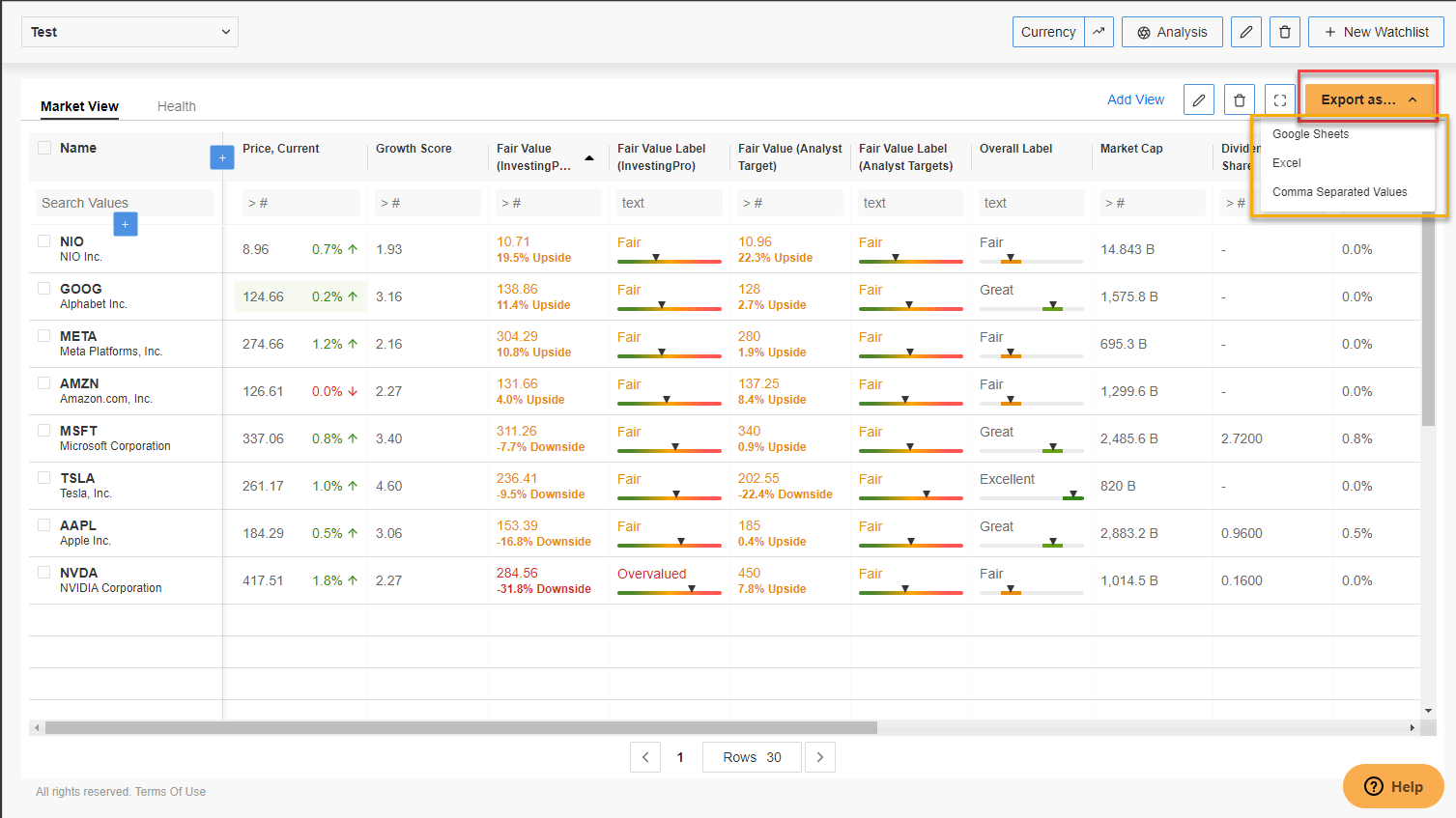This screenshot has width=1456, height=818.
Task: Switch to the Health tab
Action: point(177,106)
